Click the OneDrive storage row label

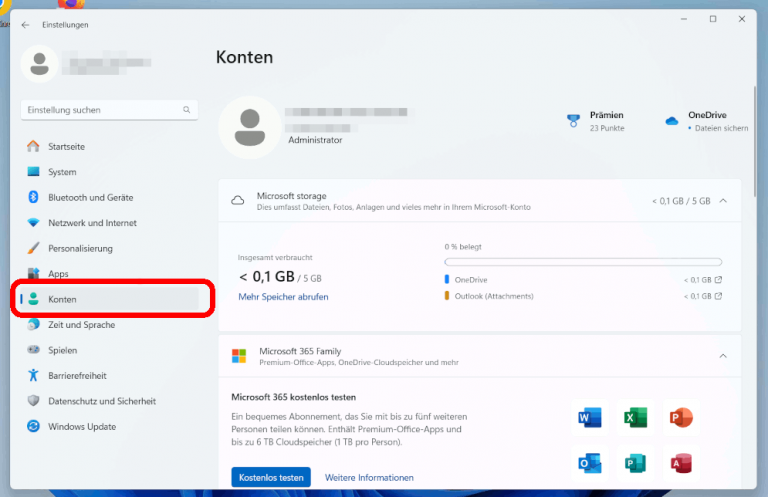click(471, 280)
